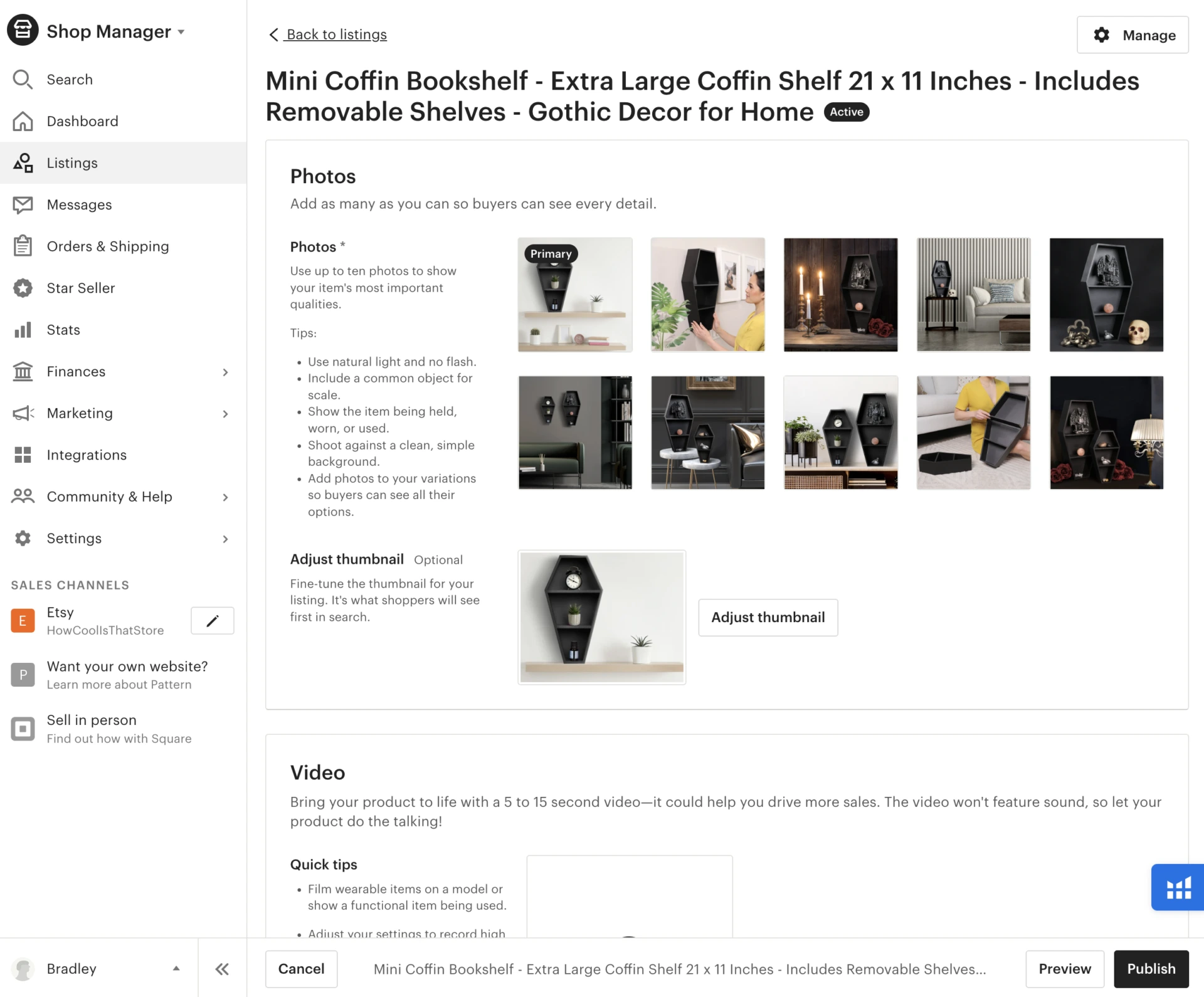Expand the Settings submenu chevron
Screen dimensions: 1204x997
click(226, 539)
